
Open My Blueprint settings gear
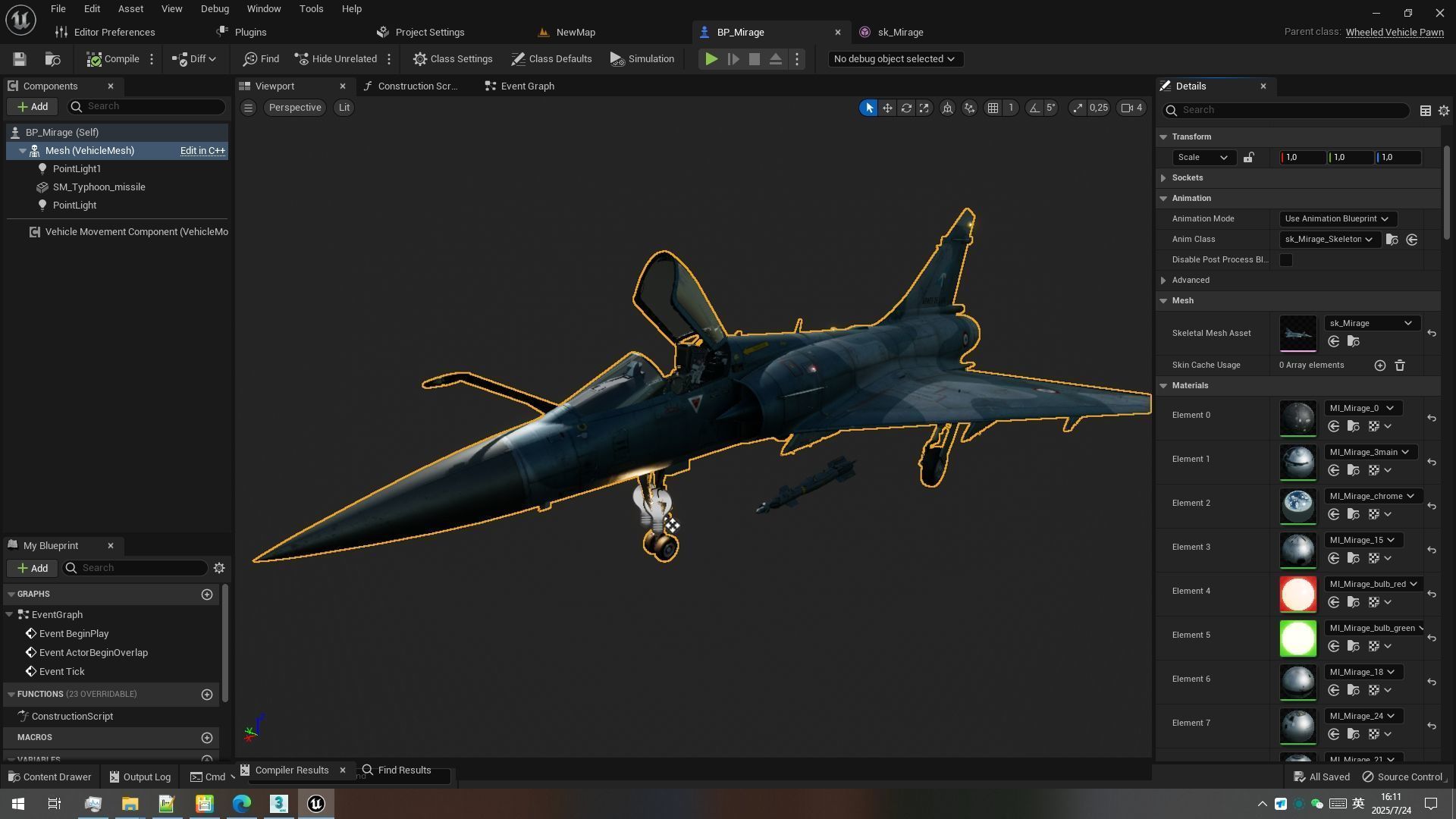click(219, 568)
